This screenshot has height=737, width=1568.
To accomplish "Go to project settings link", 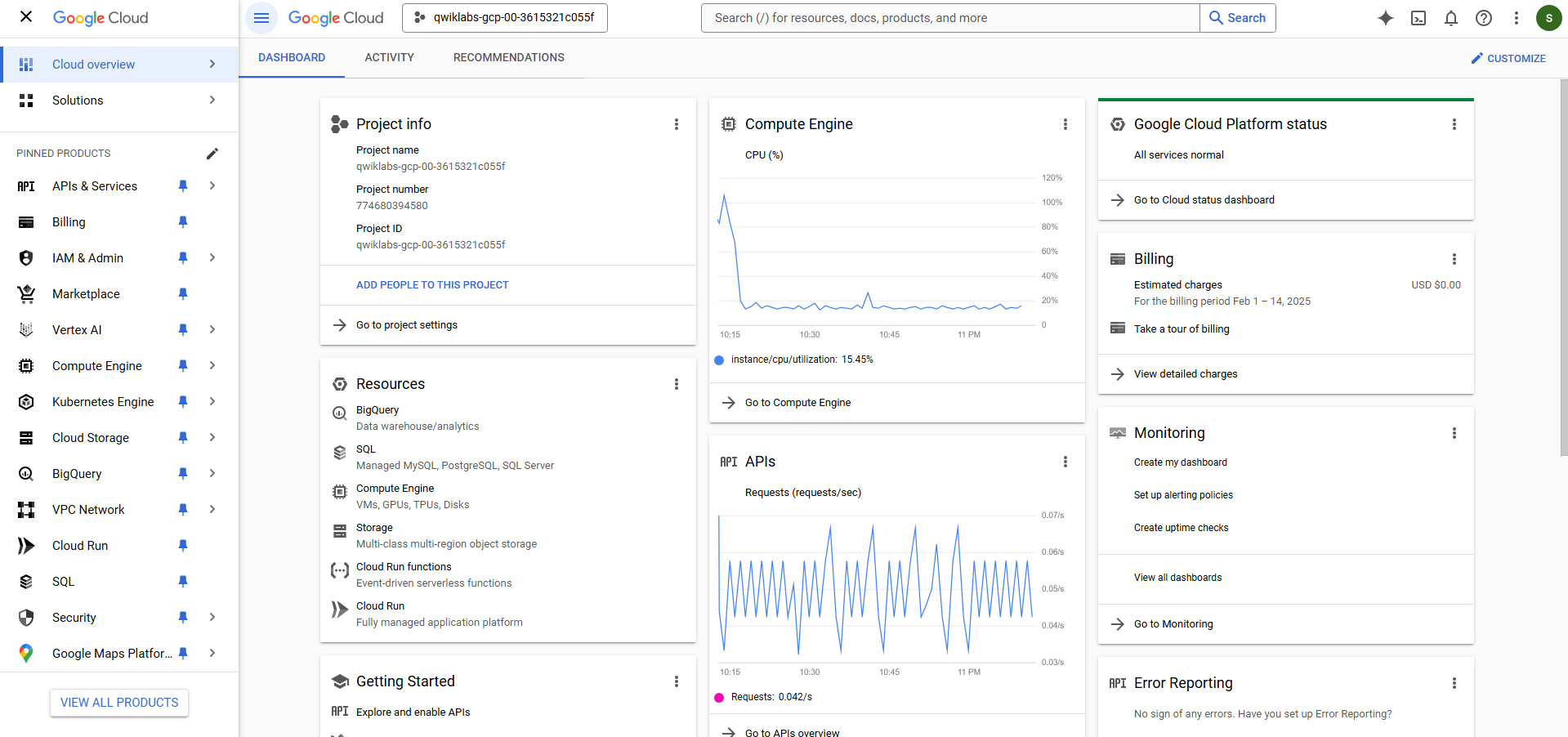I will [x=407, y=325].
